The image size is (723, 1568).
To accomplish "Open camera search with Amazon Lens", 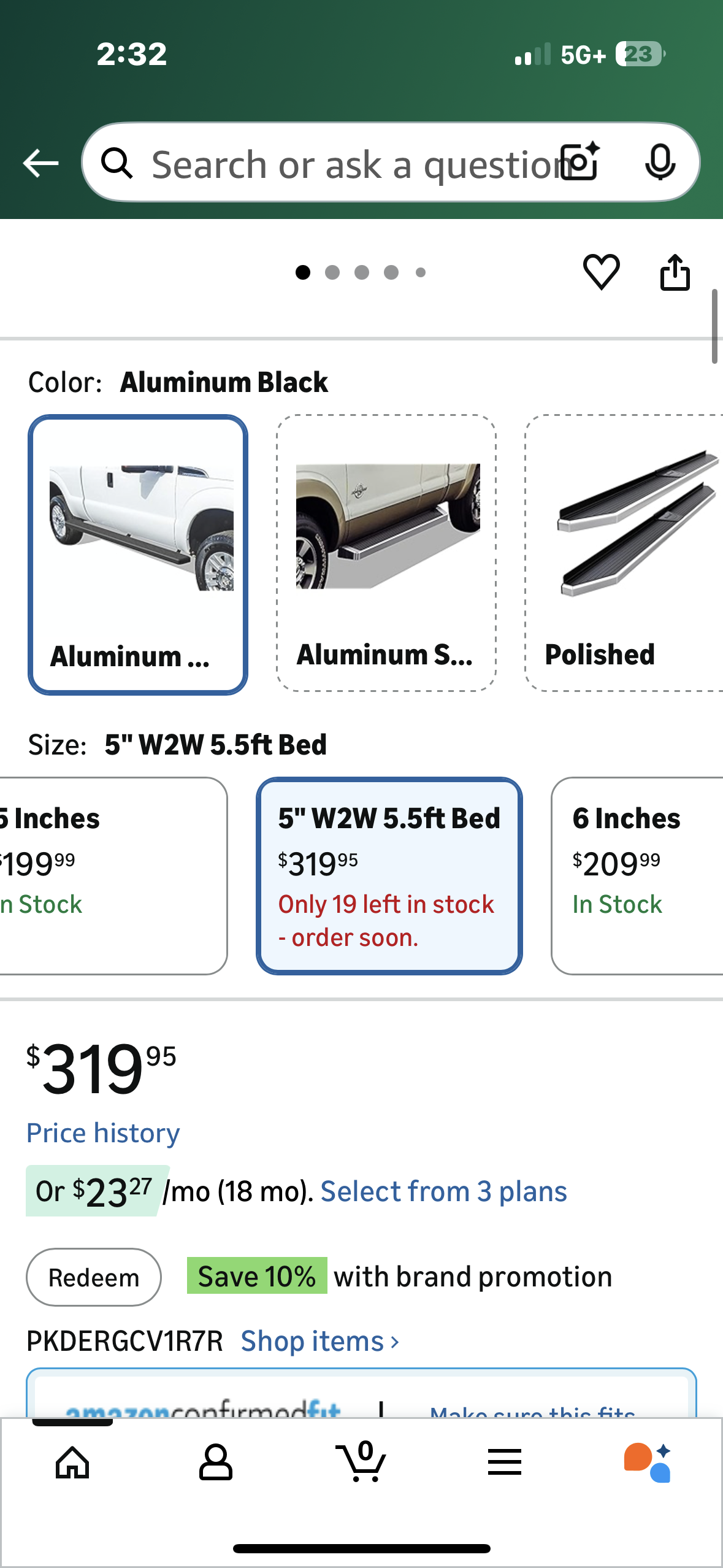I will (579, 162).
